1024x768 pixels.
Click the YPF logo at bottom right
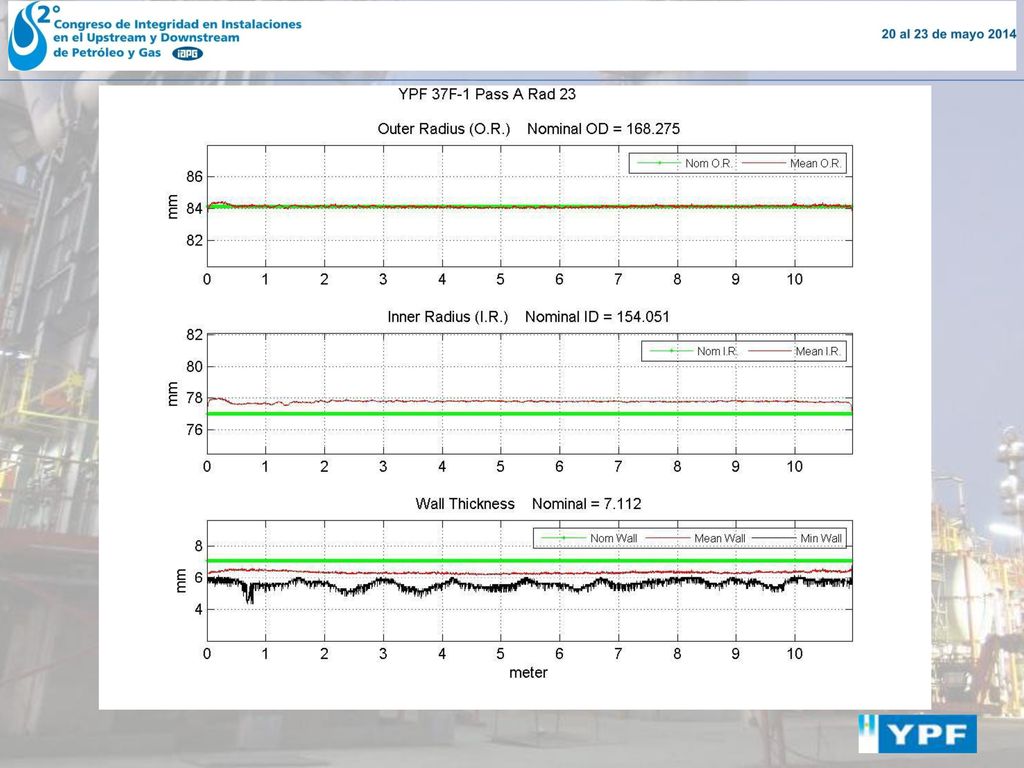pos(918,734)
